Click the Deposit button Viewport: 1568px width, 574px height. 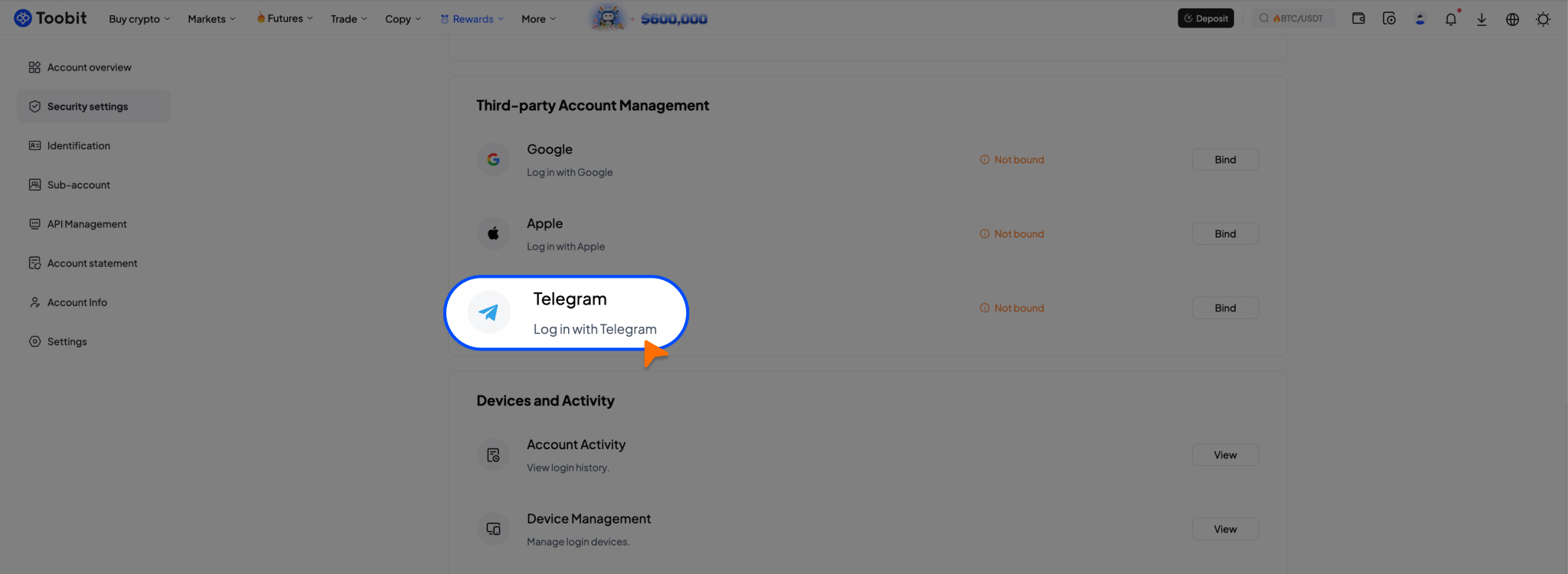pyautogui.click(x=1206, y=18)
